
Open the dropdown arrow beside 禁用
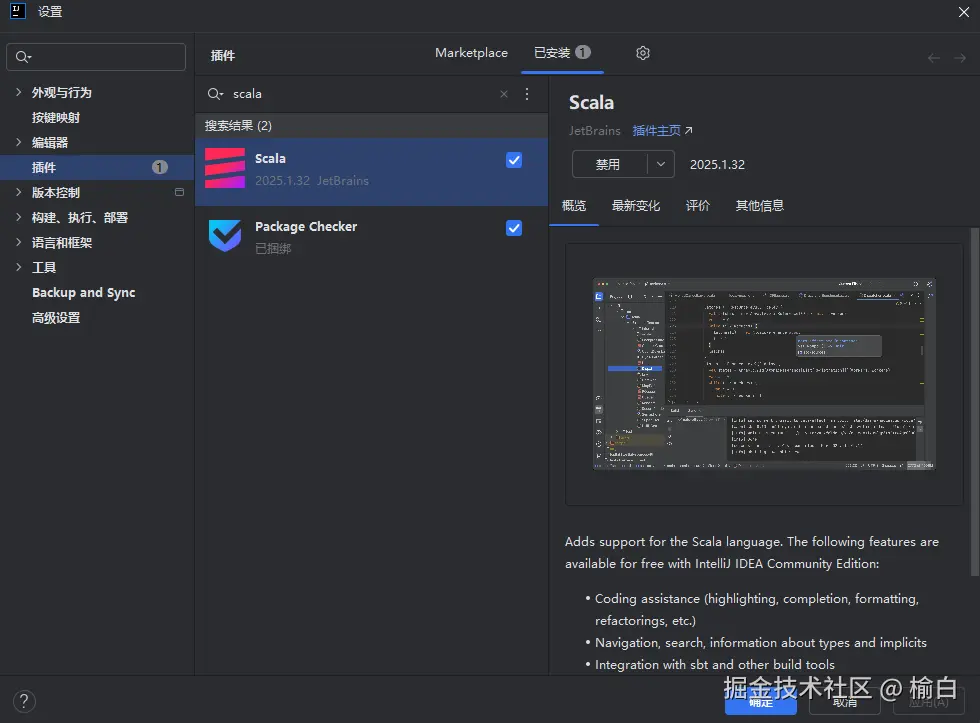pos(661,164)
